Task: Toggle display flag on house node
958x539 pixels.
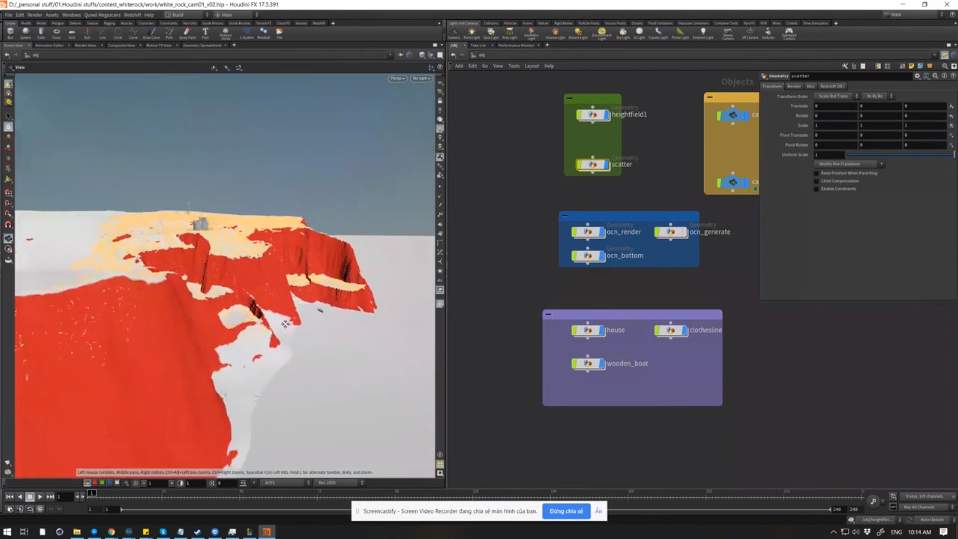Action: coord(601,331)
